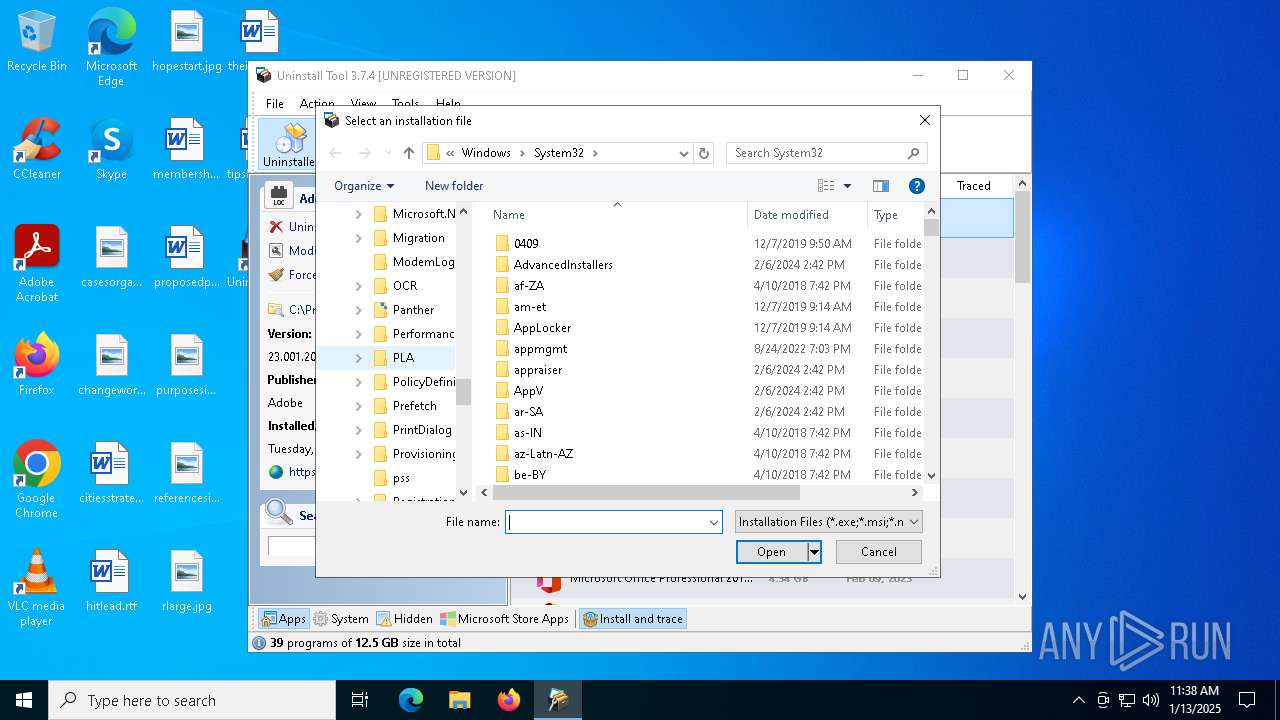Image resolution: width=1280 pixels, height=720 pixels.
Task: Go up one folder level
Action: (x=408, y=153)
